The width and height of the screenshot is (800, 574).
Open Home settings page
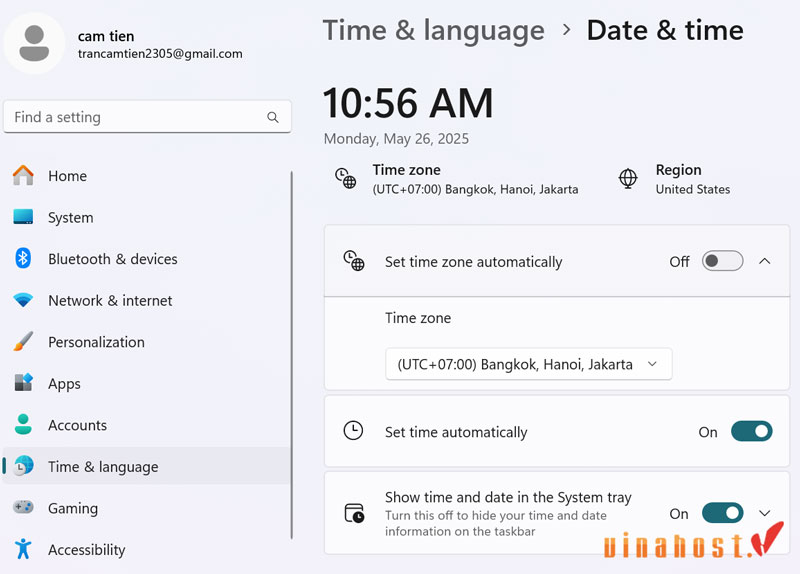(147, 176)
